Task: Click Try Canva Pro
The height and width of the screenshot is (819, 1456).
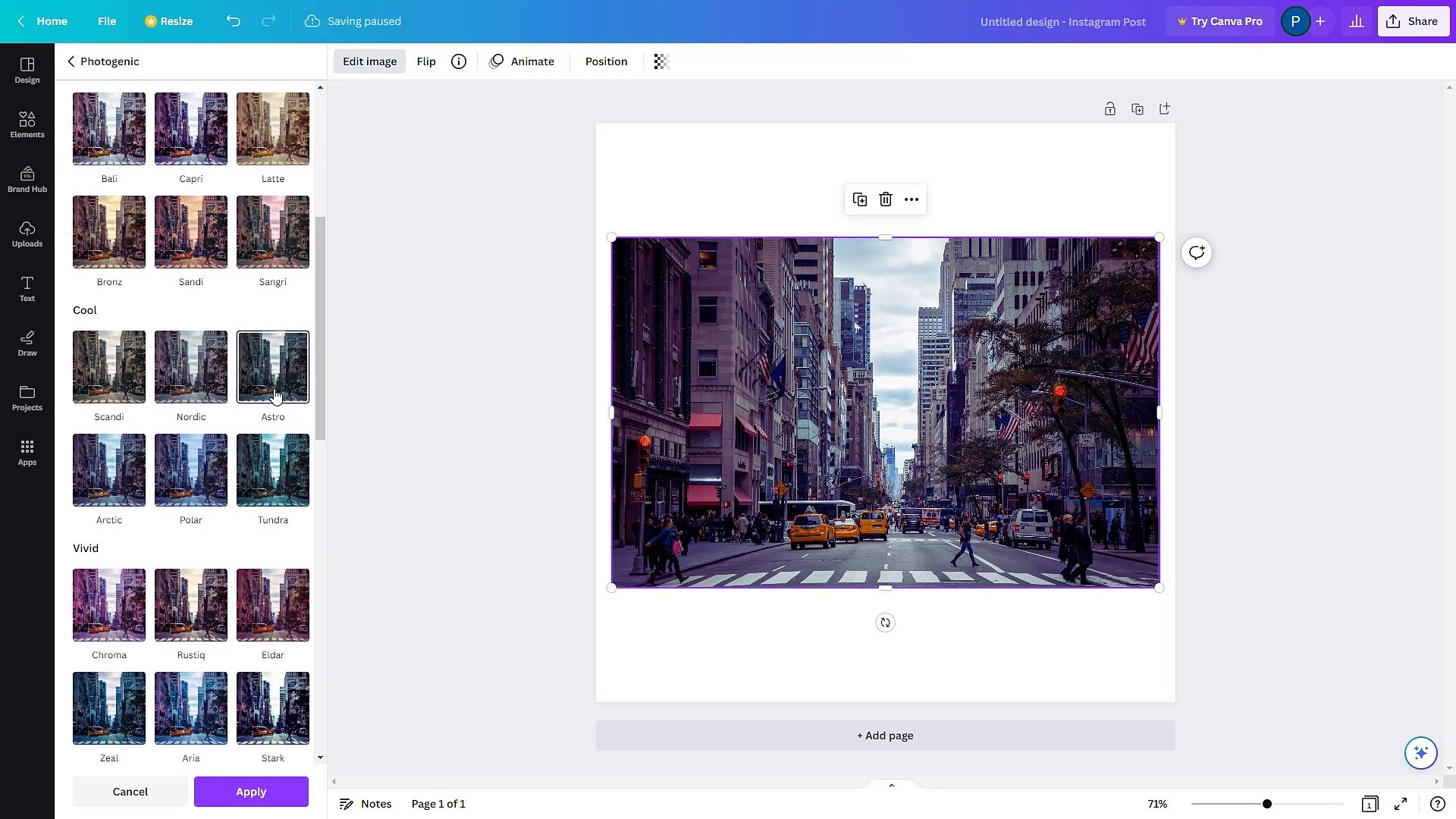Action: (x=1219, y=20)
